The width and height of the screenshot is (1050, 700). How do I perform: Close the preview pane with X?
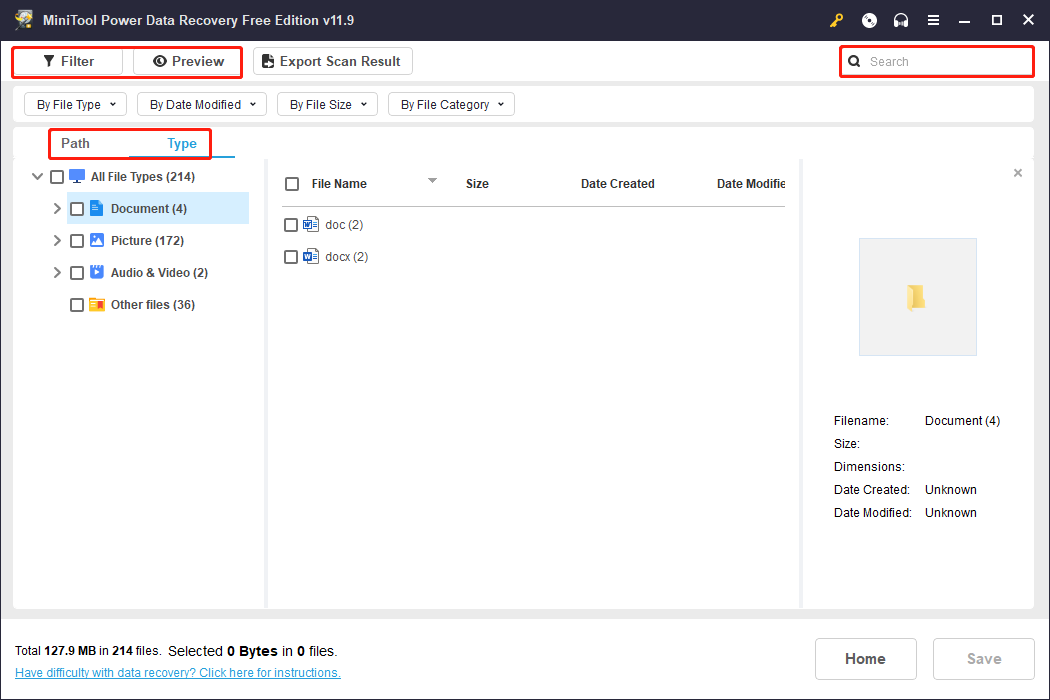[1018, 173]
